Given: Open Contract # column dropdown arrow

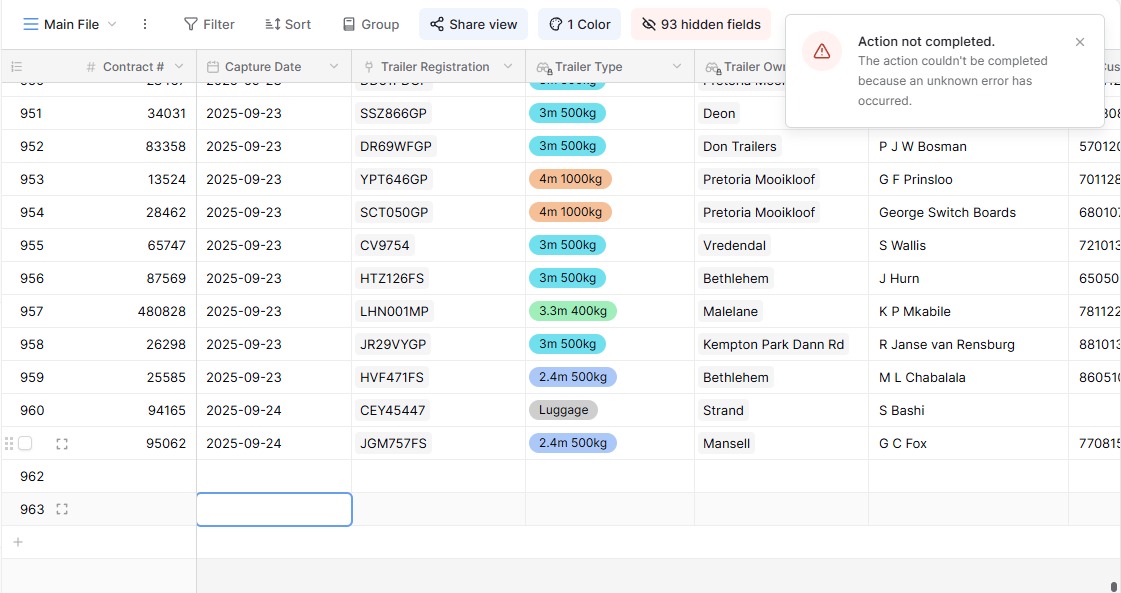Looking at the screenshot, I should pos(179,67).
